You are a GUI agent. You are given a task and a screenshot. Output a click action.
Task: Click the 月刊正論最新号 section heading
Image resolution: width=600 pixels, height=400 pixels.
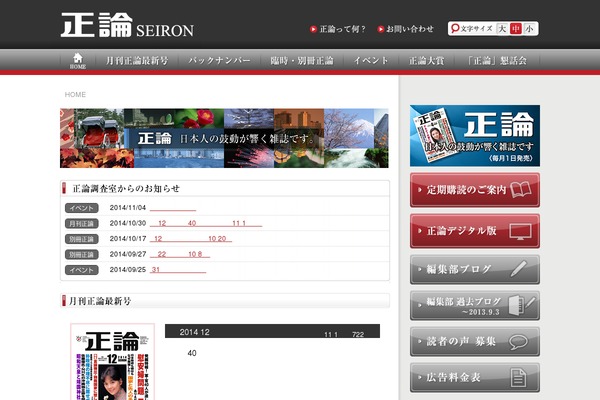tap(100, 301)
